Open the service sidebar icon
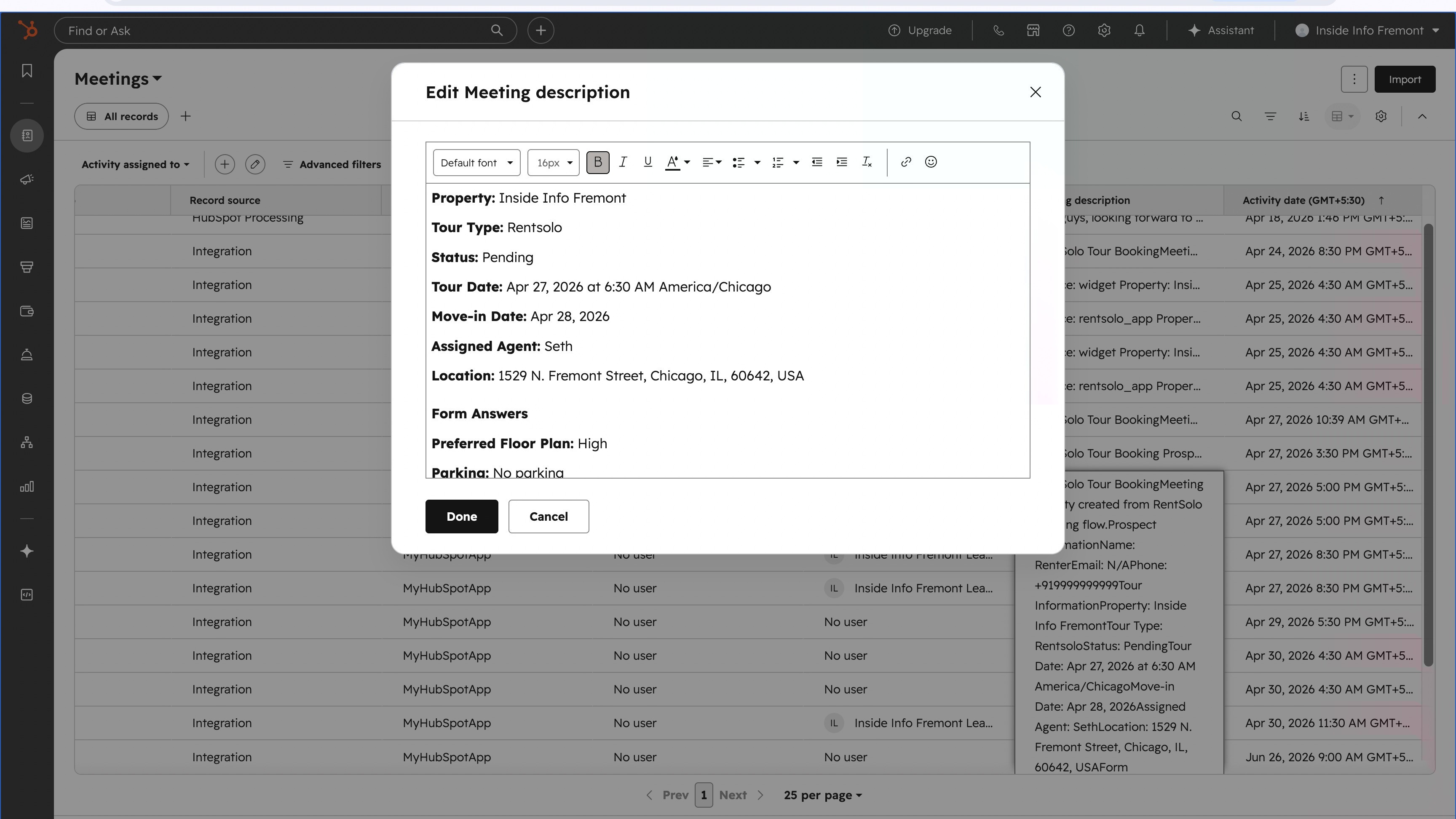This screenshot has height=819, width=1456. coord(27,354)
